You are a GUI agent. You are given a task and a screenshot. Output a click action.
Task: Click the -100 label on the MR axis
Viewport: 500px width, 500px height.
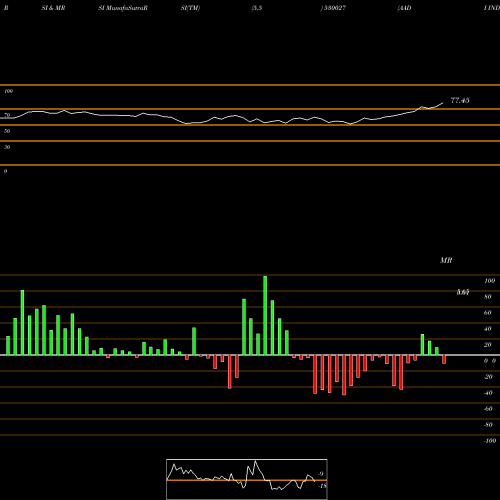pyautogui.click(x=490, y=441)
